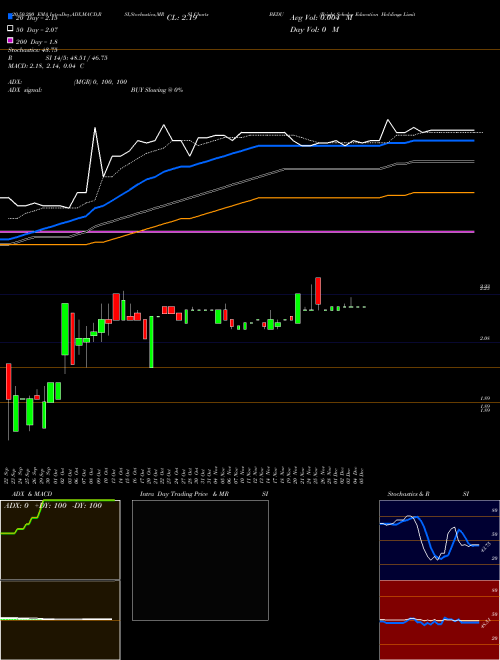Select the 'BUY Slowing @ 0%' signal text
The height and width of the screenshot is (660, 500).
[157, 90]
